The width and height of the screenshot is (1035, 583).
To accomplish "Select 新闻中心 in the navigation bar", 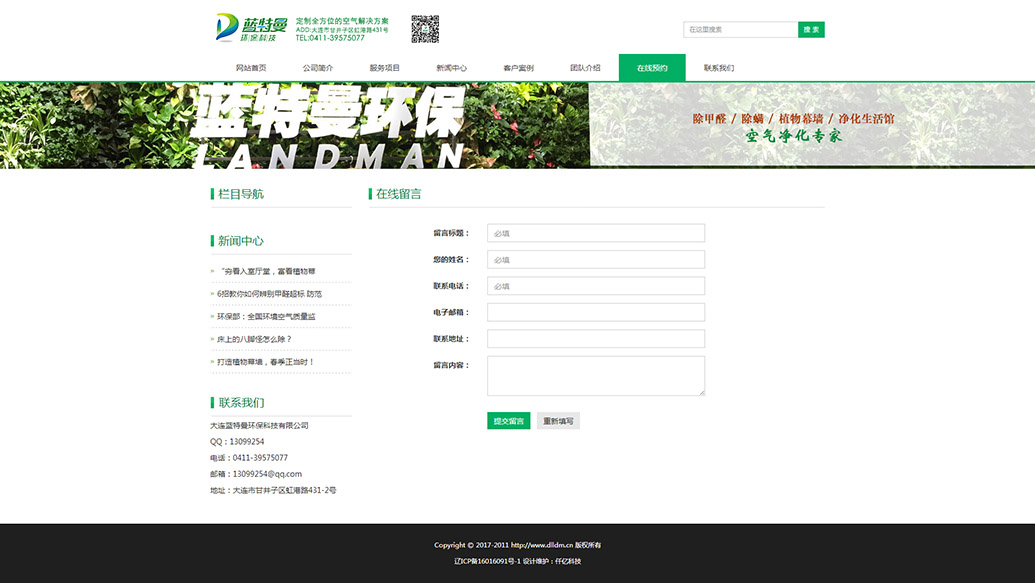I will 452,68.
